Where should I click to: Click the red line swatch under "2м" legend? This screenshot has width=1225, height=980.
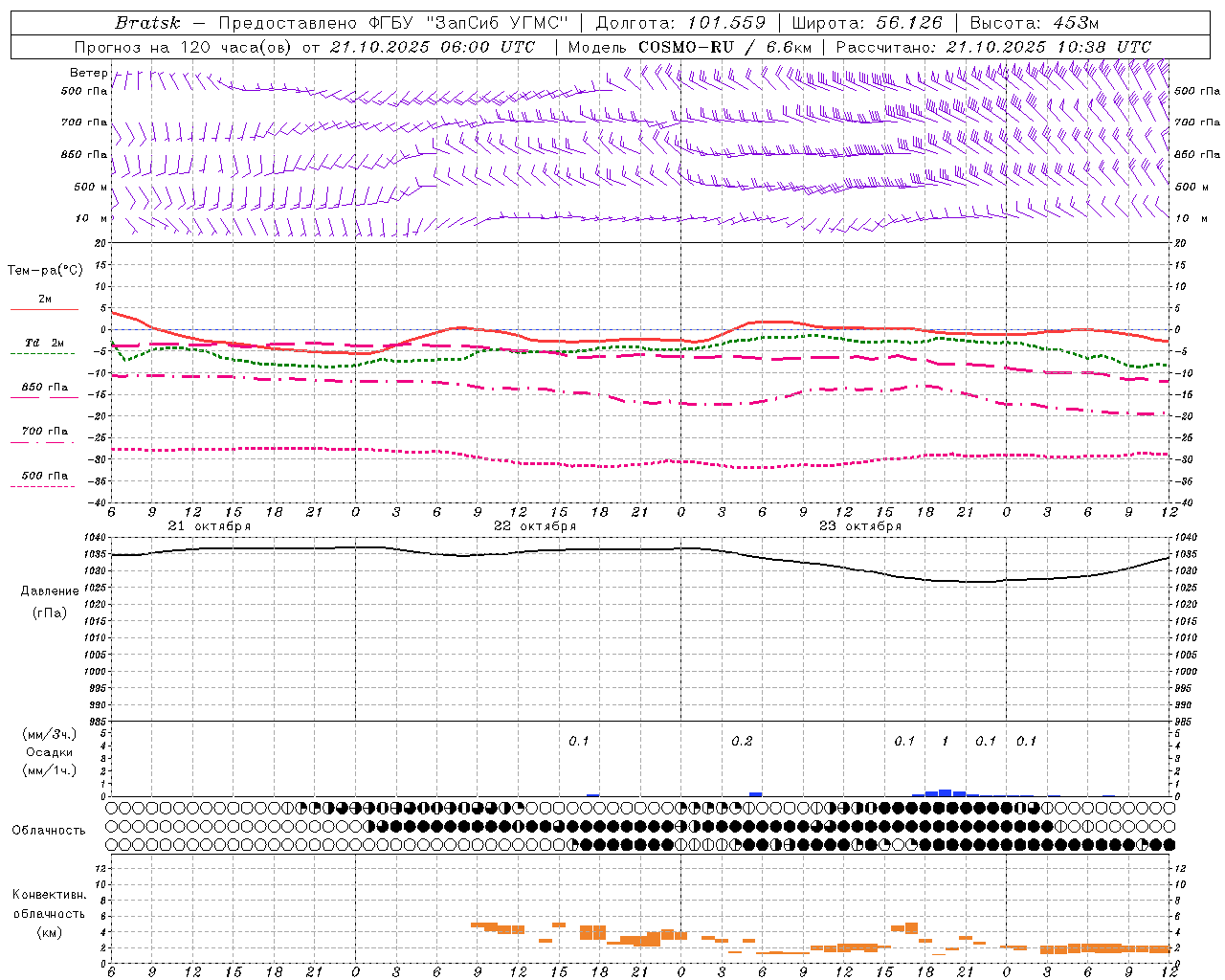pos(44,310)
